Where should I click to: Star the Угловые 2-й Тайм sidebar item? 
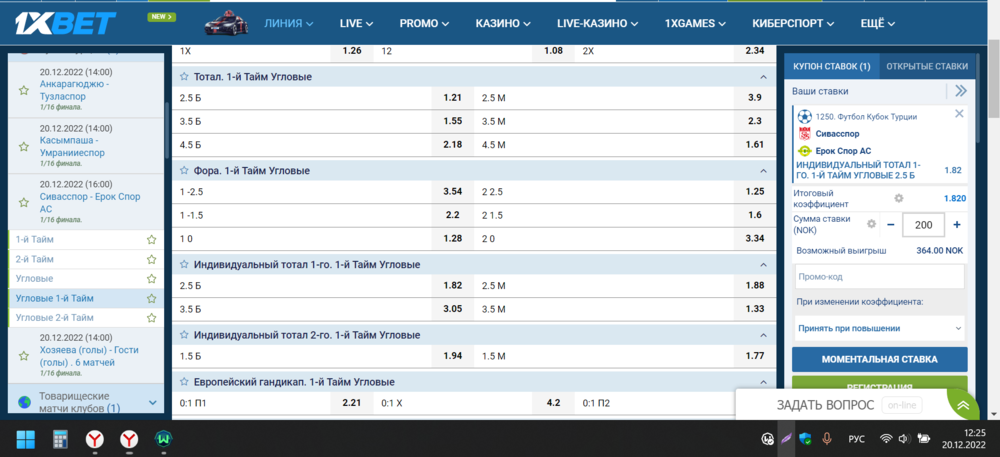click(x=151, y=317)
